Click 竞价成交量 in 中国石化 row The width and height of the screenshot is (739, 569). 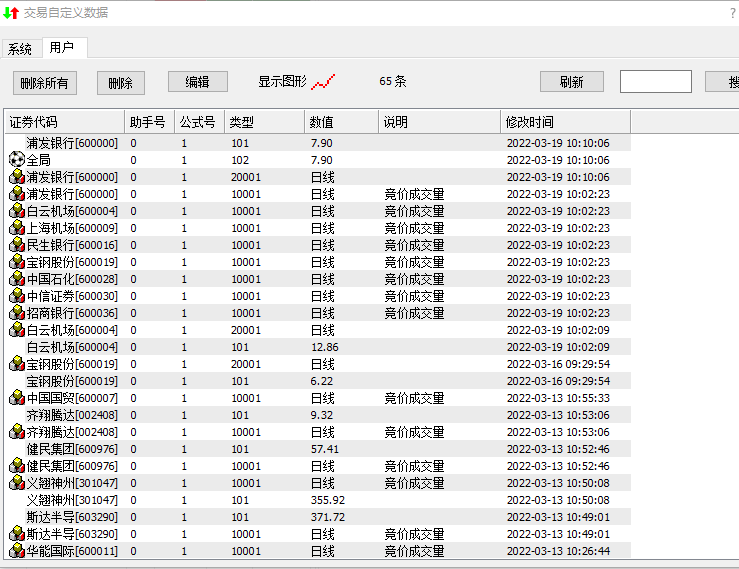414,279
